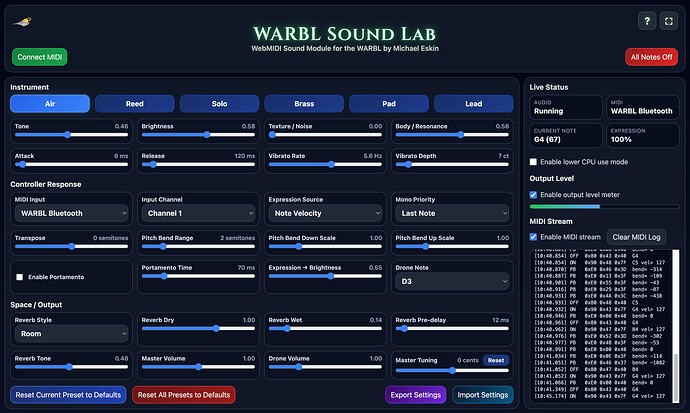The image size is (690, 413).
Task: Click the output level meter bar
Action: [x=604, y=206]
